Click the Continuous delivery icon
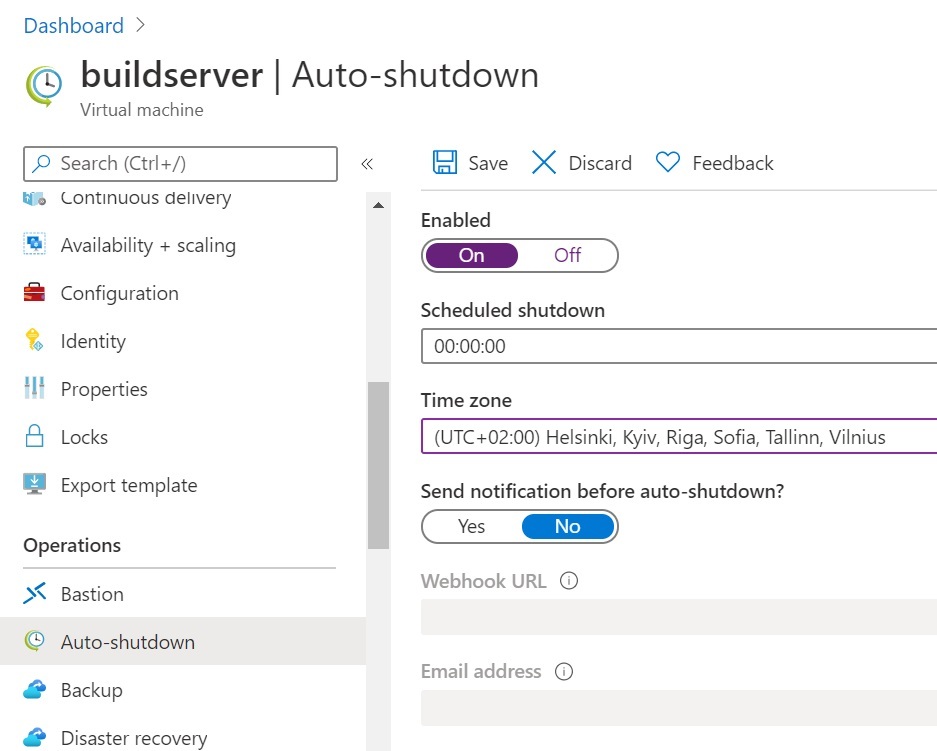This screenshot has height=751, width=937. 34,198
